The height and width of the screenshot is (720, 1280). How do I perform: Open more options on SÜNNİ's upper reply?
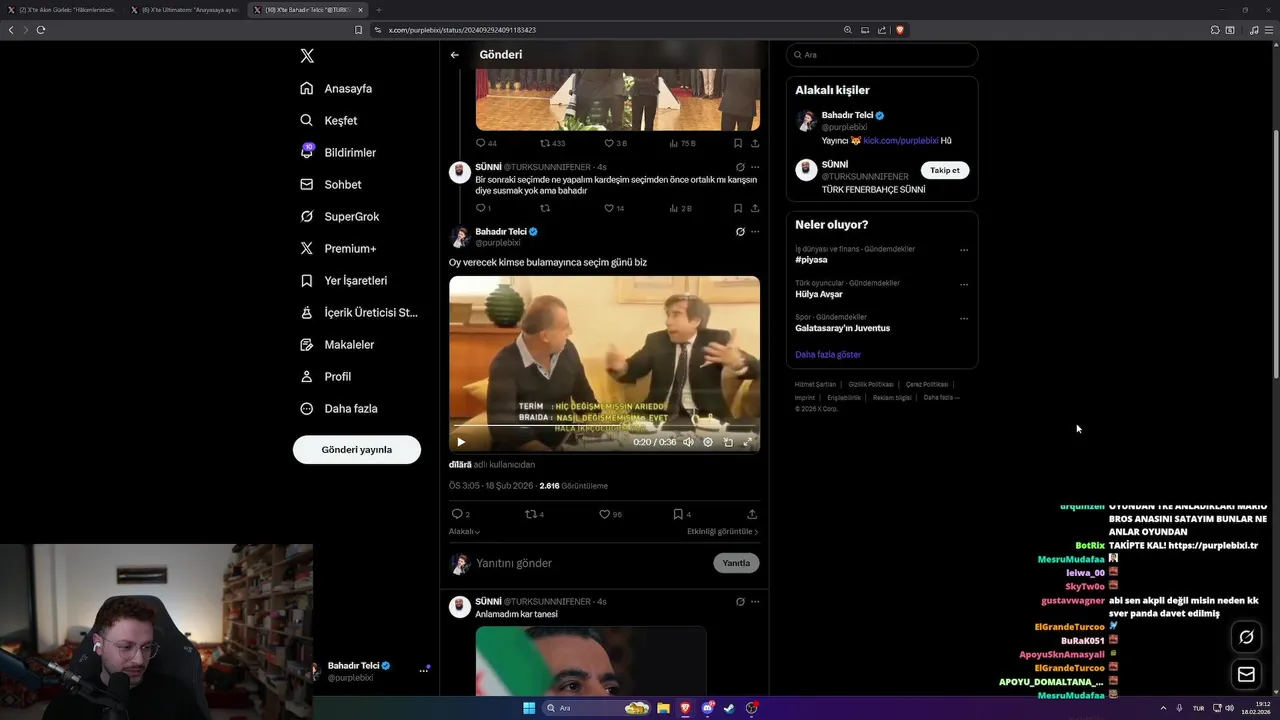pyautogui.click(x=755, y=167)
